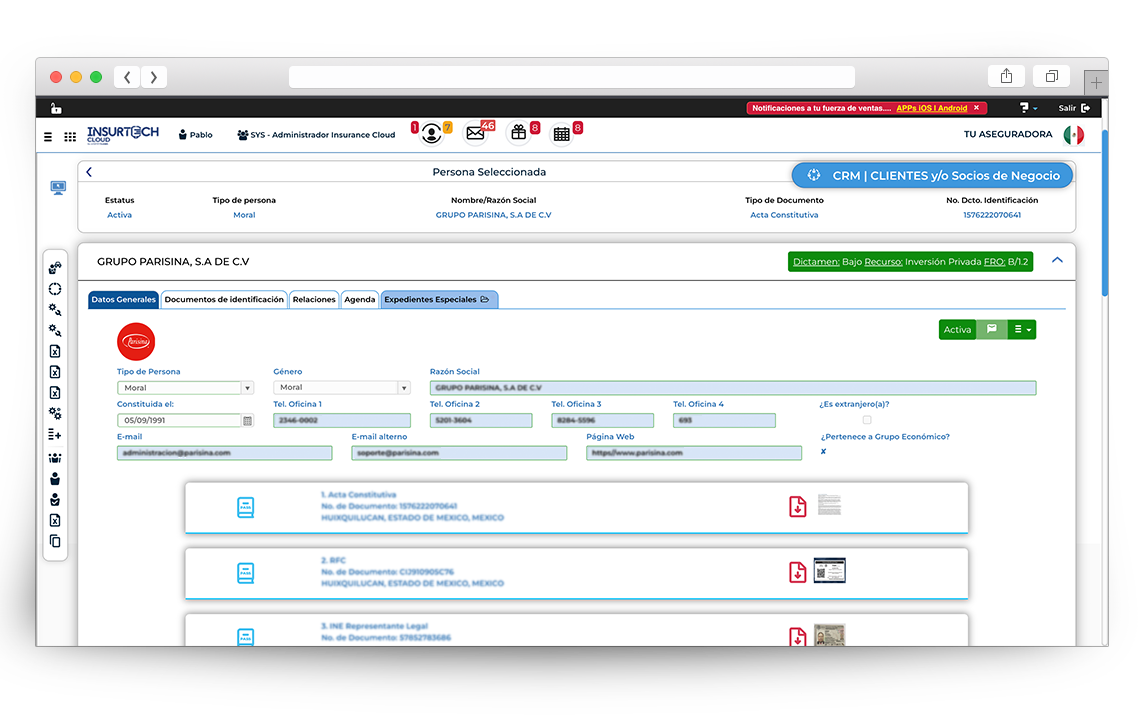
Task: Click the dashed circle sidebar icon
Action: [x=55, y=289]
